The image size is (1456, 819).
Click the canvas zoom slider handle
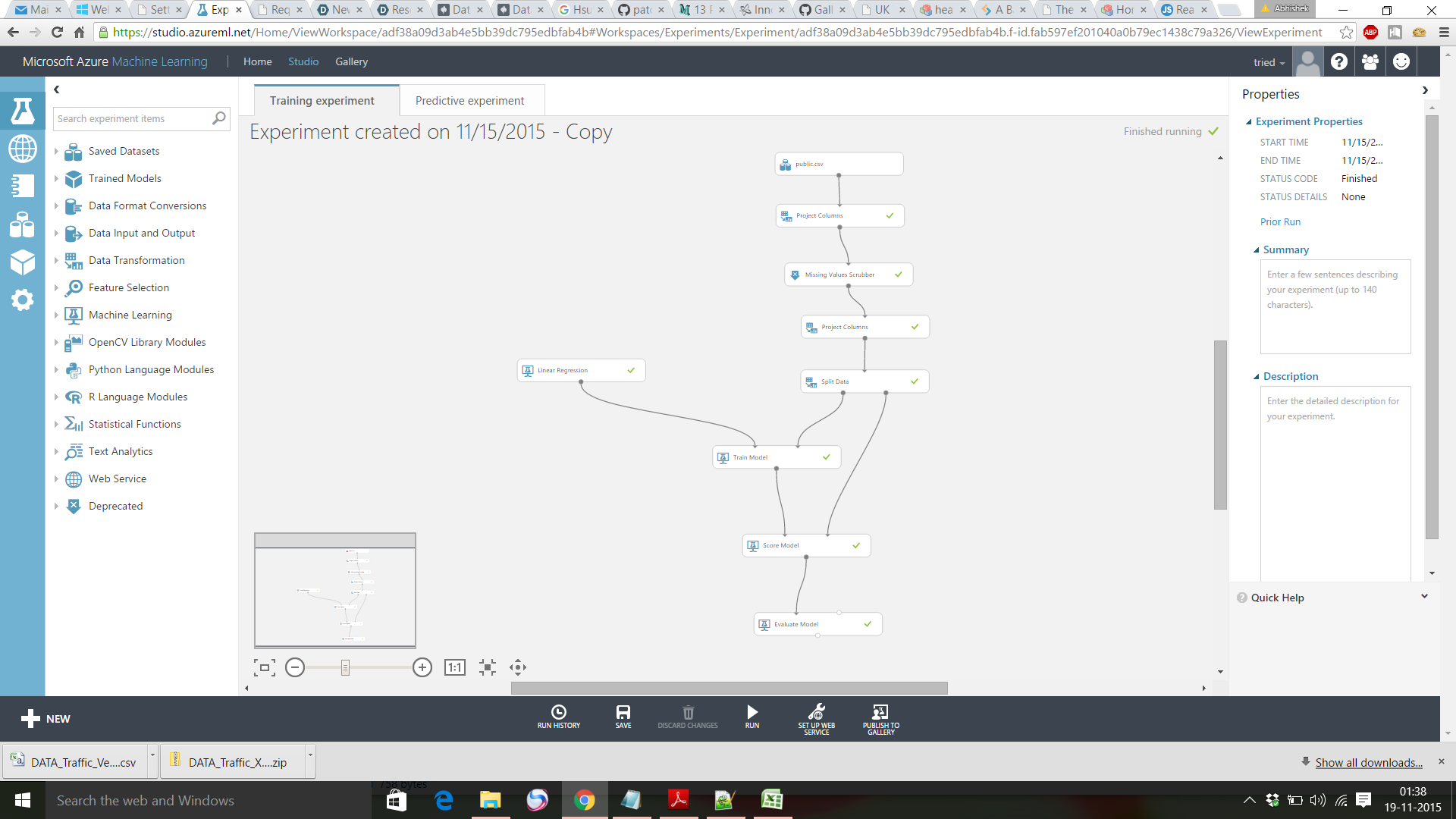point(345,667)
